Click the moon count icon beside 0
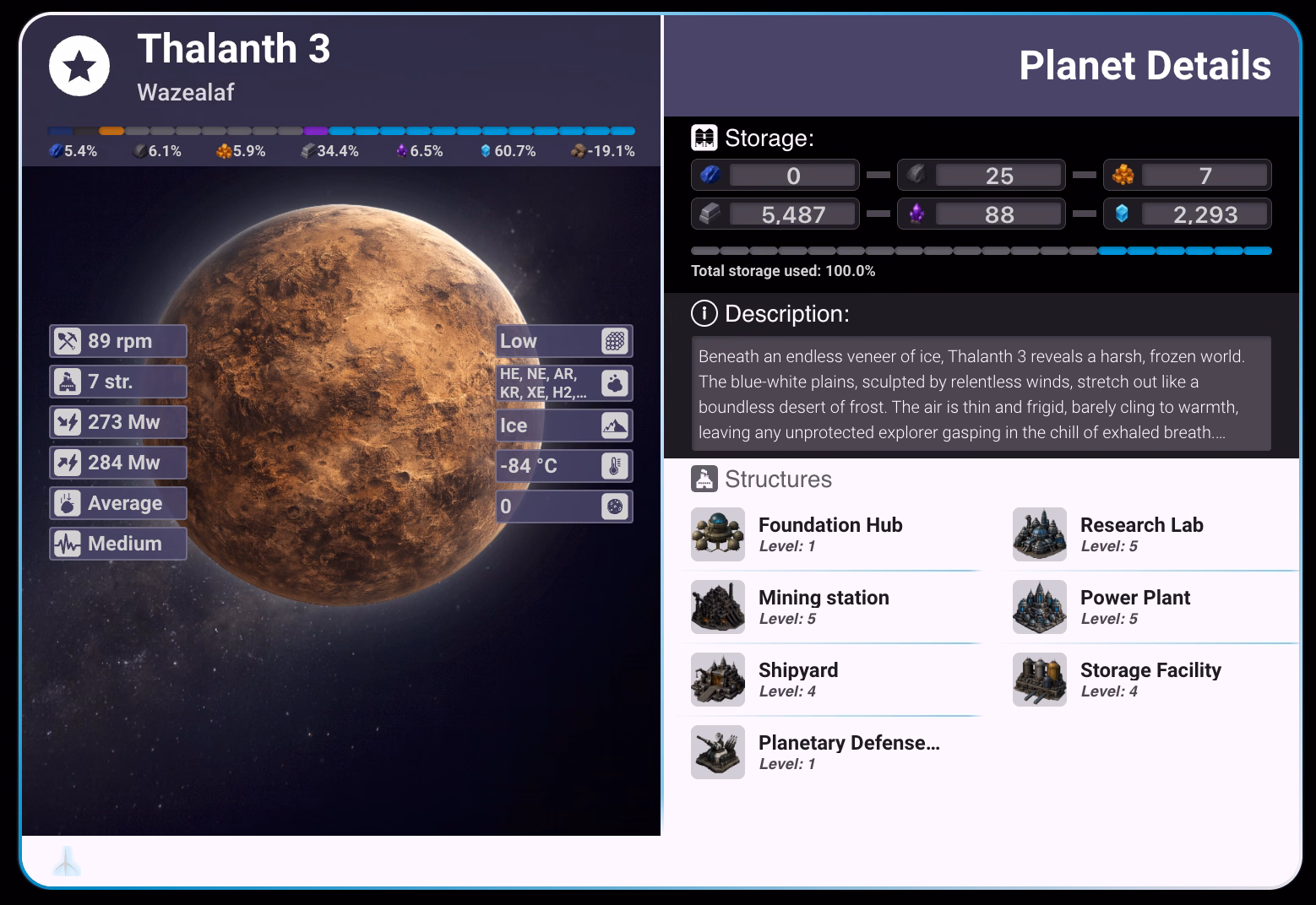This screenshot has width=1316, height=905. (x=615, y=507)
